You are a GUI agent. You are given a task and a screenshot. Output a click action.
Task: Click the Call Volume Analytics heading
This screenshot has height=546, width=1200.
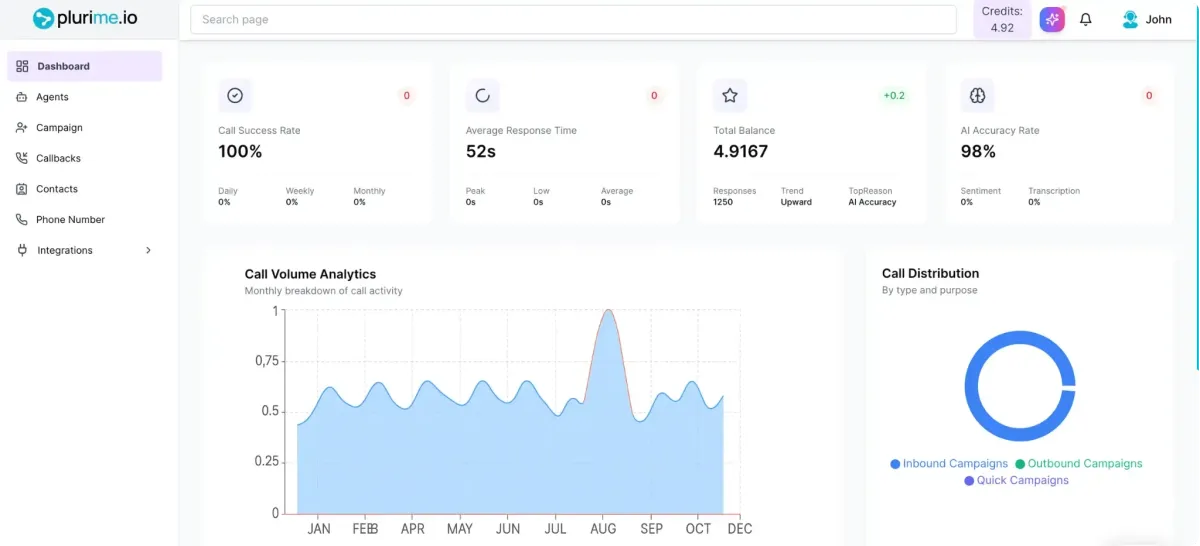[x=310, y=274]
